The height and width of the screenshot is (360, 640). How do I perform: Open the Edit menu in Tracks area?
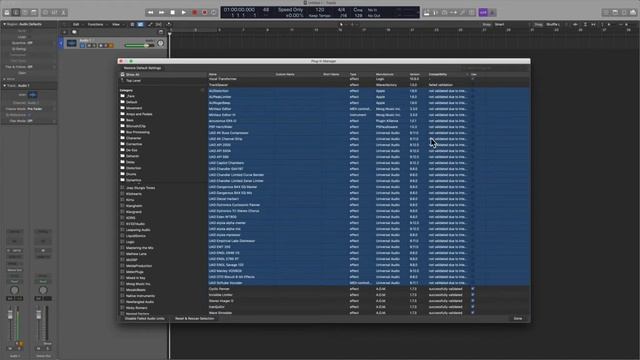(76, 24)
